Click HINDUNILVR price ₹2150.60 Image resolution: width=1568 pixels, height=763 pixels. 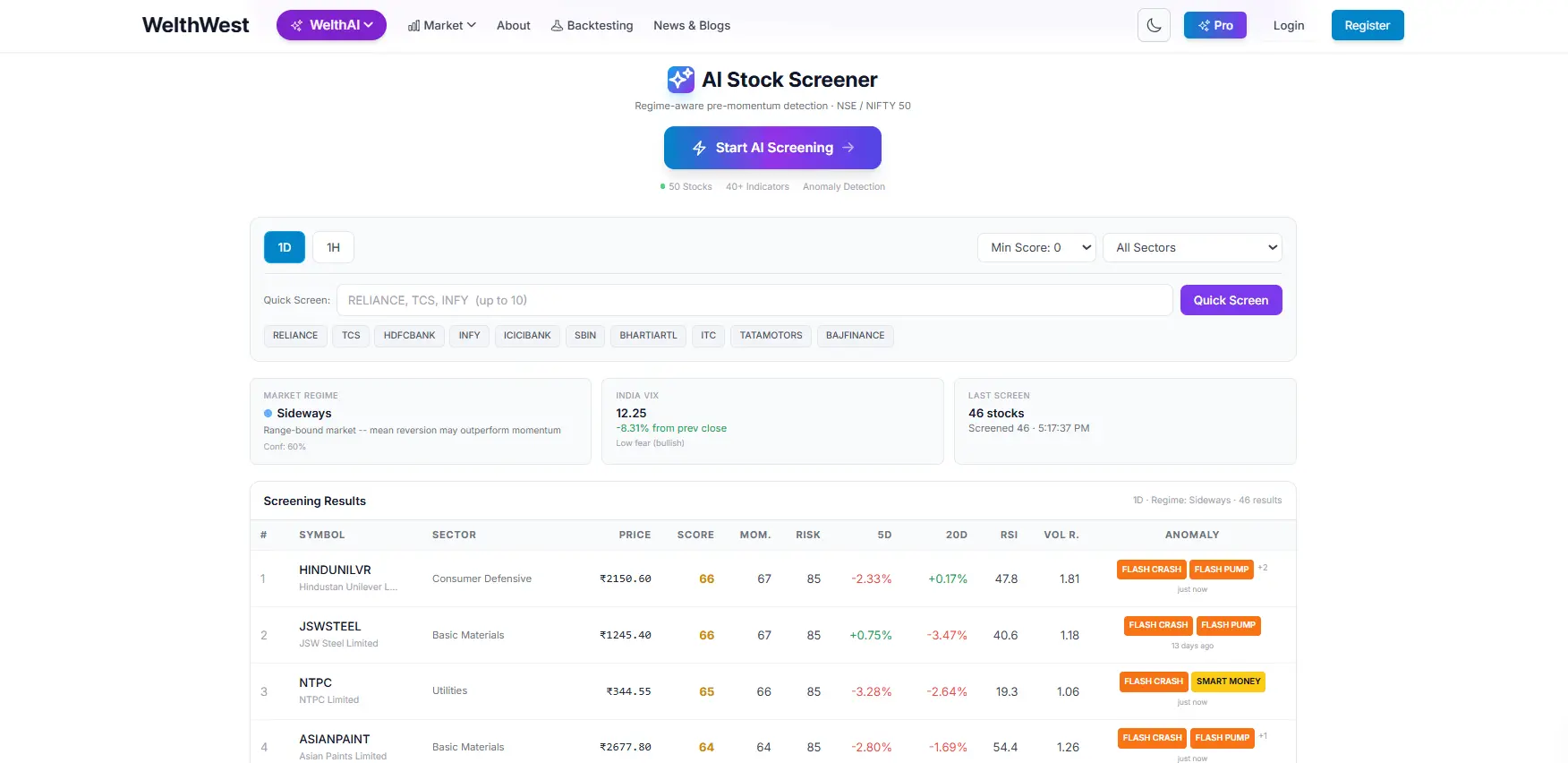[626, 579]
